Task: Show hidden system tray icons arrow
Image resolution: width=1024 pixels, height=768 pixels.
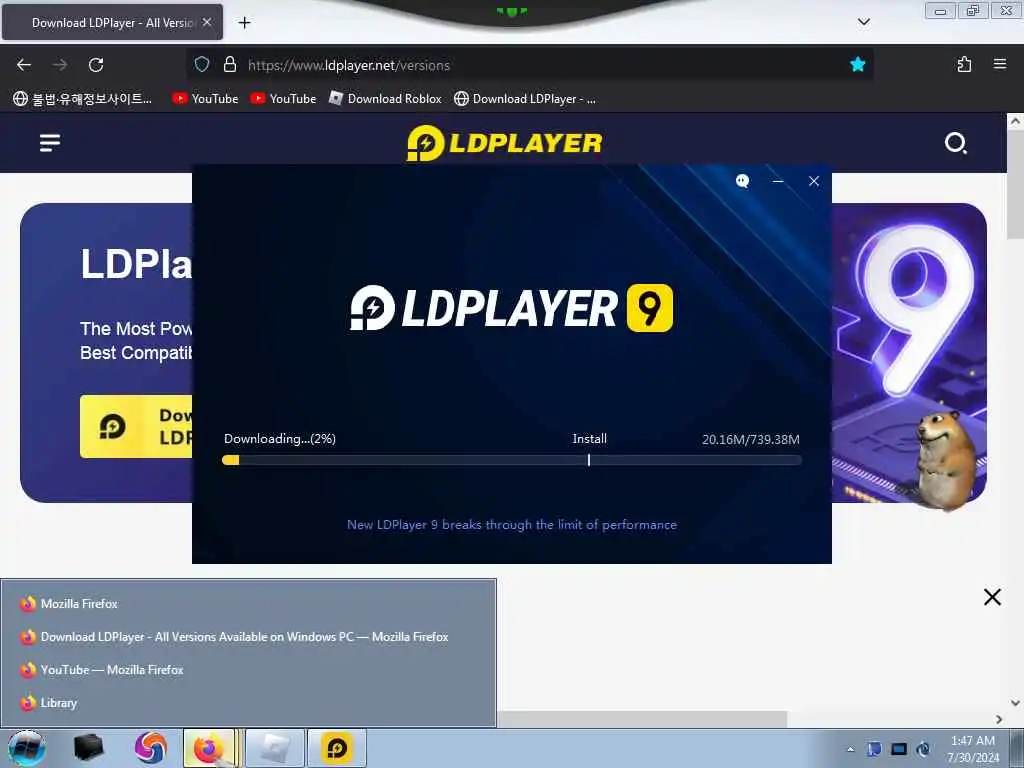Action: (x=850, y=749)
